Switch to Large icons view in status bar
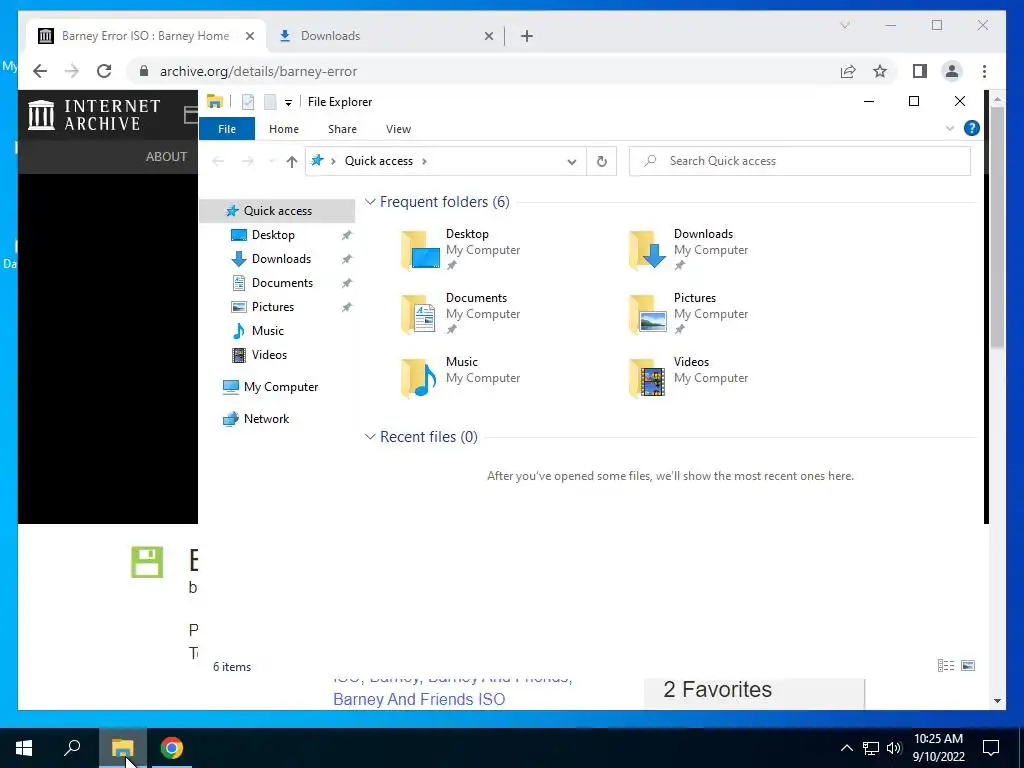Screen dimensions: 1024x768 pyautogui.click(x=968, y=665)
